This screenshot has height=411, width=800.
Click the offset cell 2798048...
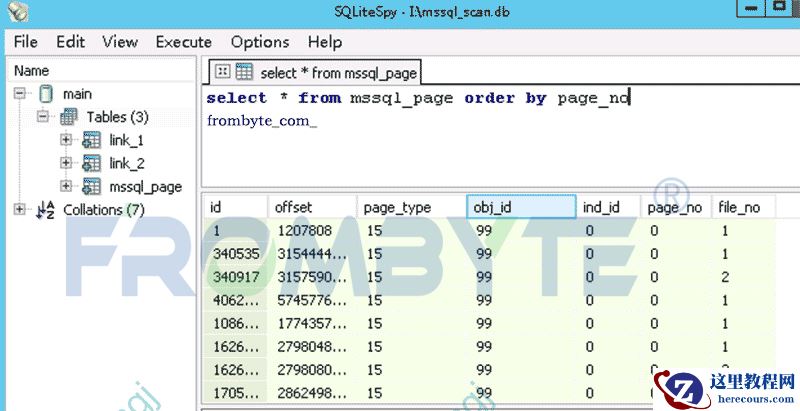coord(312,347)
